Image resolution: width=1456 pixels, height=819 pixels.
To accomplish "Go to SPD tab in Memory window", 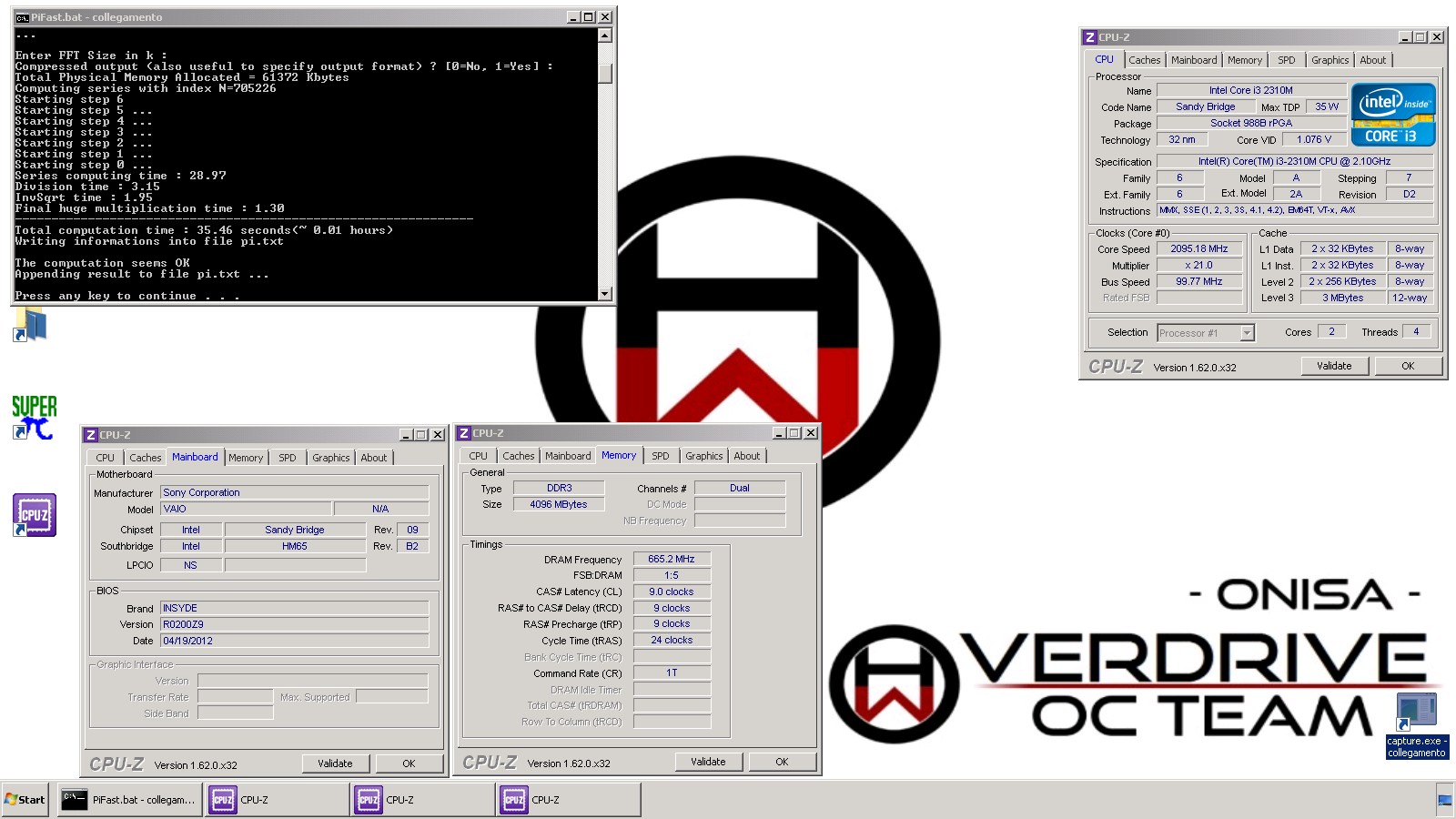I will click(661, 456).
